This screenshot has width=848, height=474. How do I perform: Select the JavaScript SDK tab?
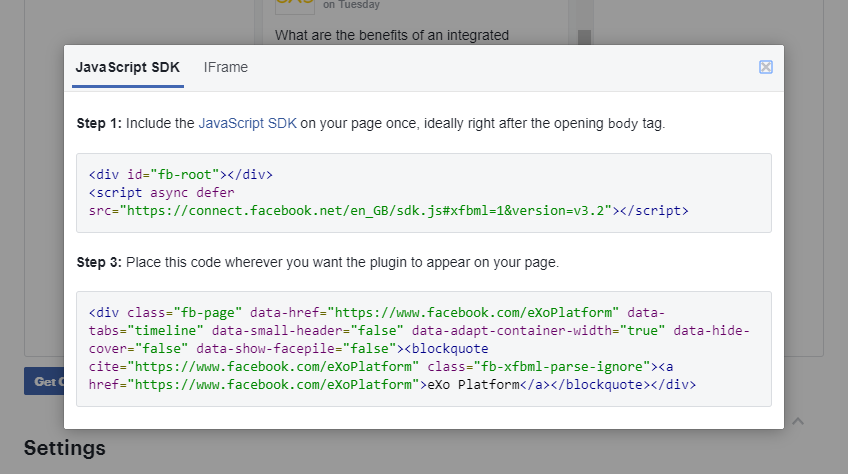128,67
